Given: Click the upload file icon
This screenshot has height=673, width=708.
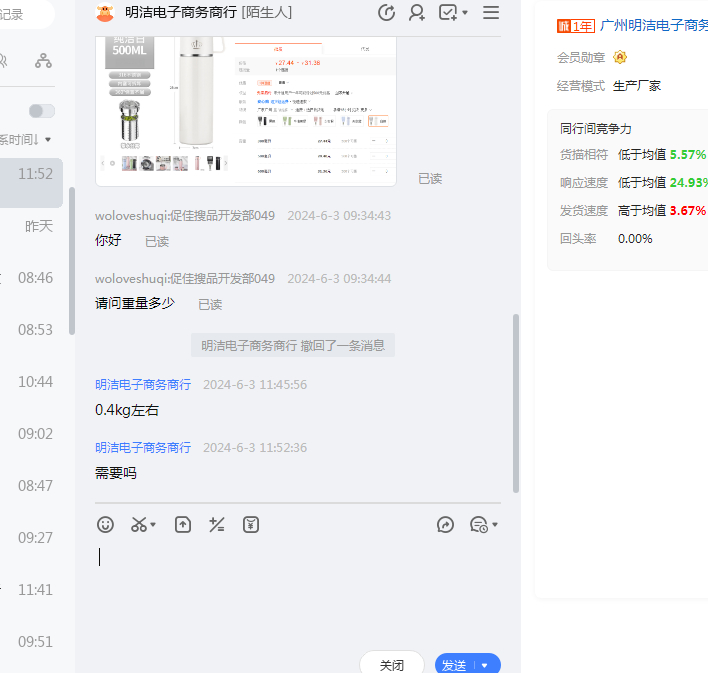Looking at the screenshot, I should tap(182, 524).
